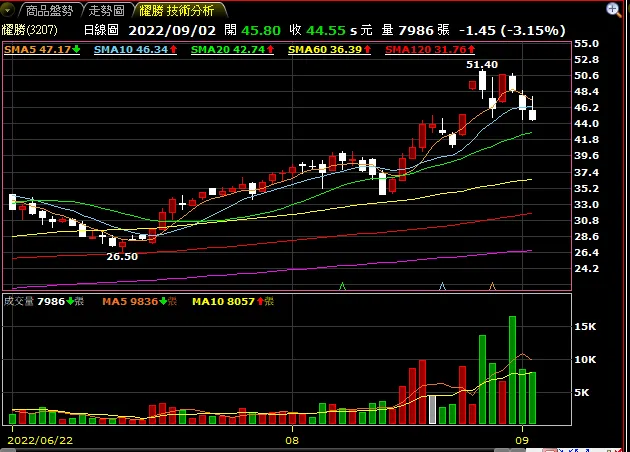Click the SMA10 46.34 indicator label
The height and width of the screenshot is (452, 630).
coord(135,50)
